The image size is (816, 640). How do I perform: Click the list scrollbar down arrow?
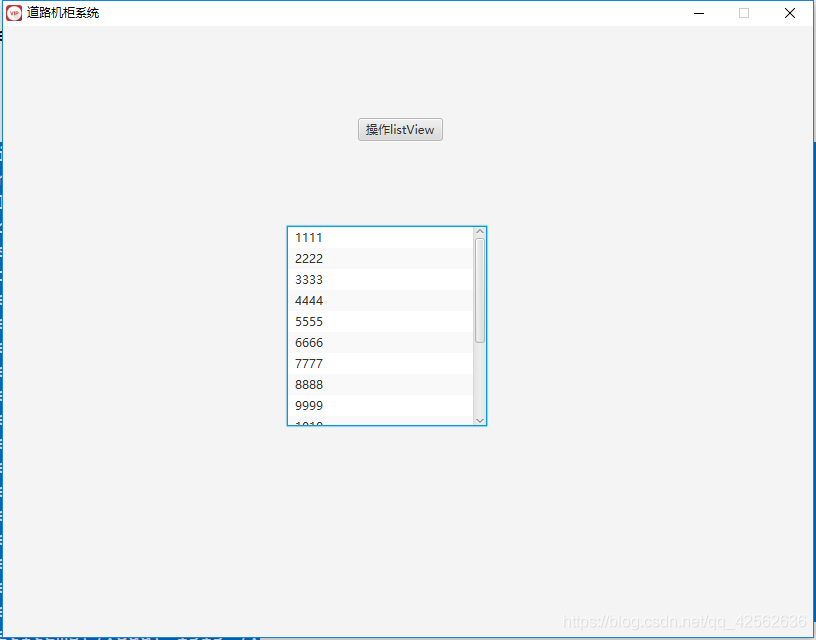click(x=480, y=420)
